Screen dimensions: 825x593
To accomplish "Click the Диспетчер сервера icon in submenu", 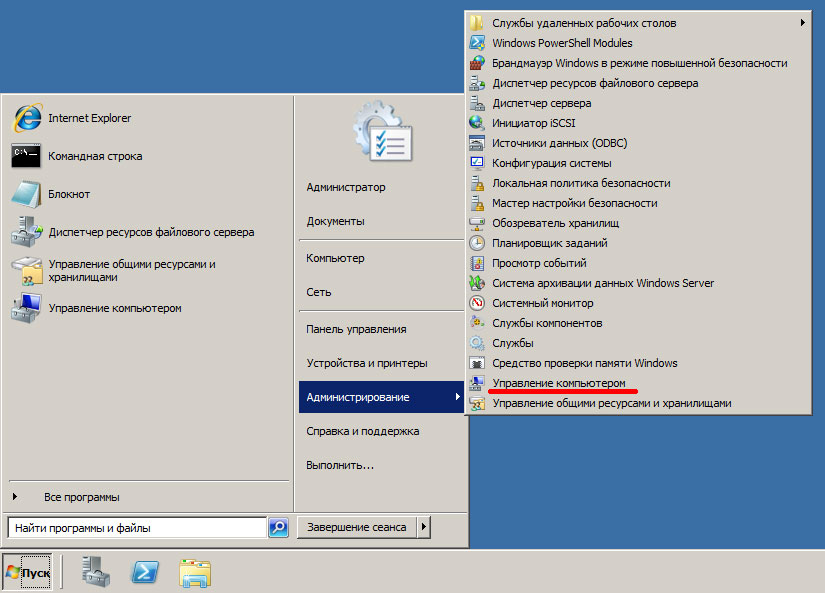I will tap(477, 103).
